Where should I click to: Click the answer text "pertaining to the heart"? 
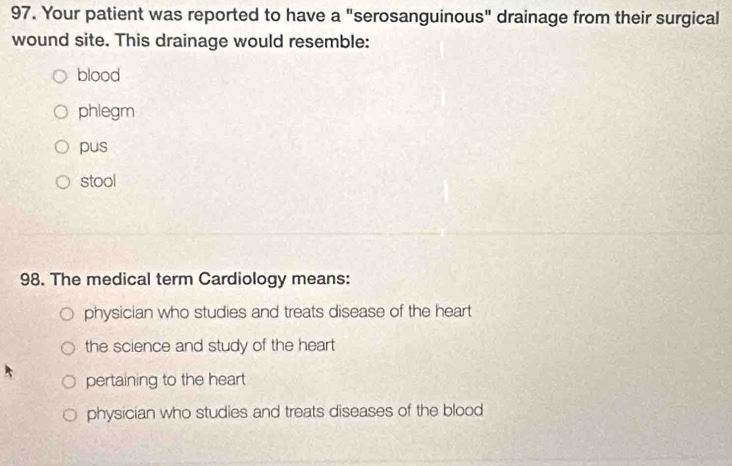(x=163, y=380)
